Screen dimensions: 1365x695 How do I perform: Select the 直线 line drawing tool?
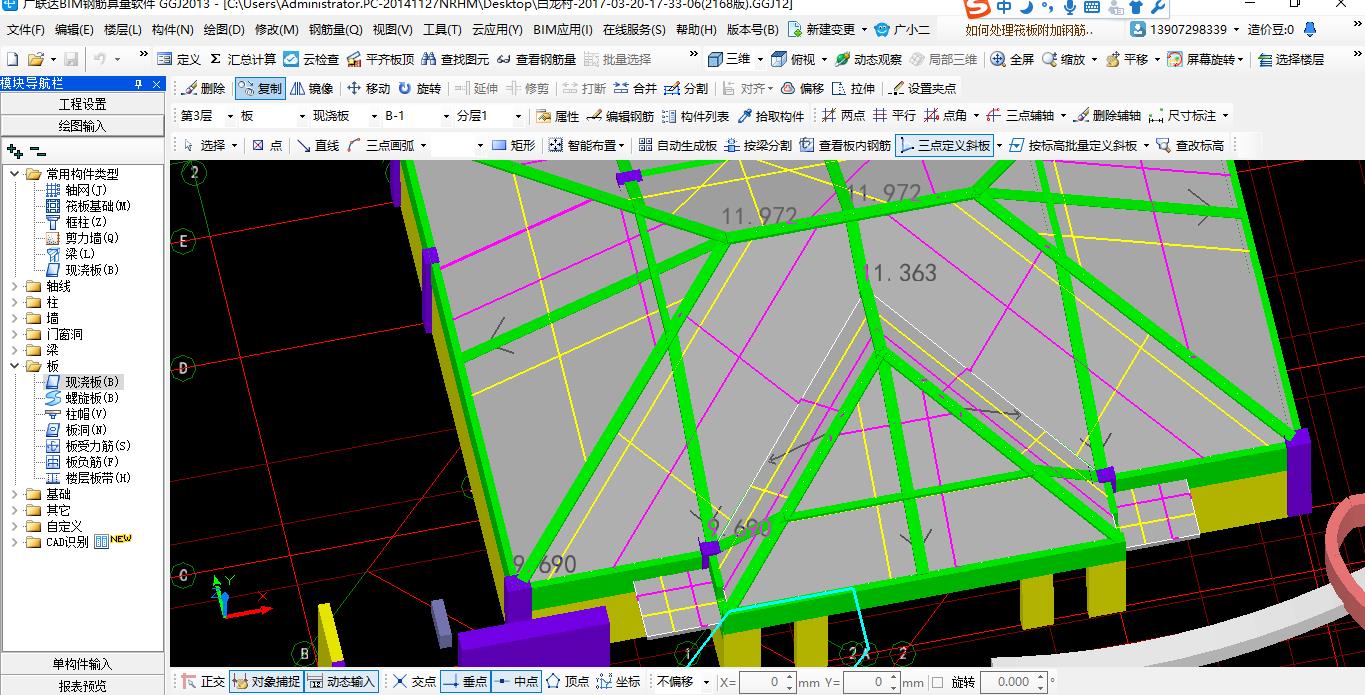click(318, 145)
